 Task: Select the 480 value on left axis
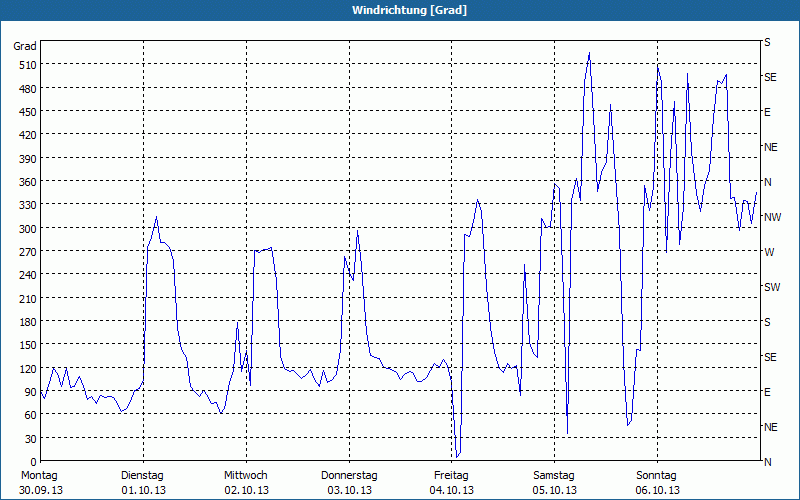coord(28,89)
